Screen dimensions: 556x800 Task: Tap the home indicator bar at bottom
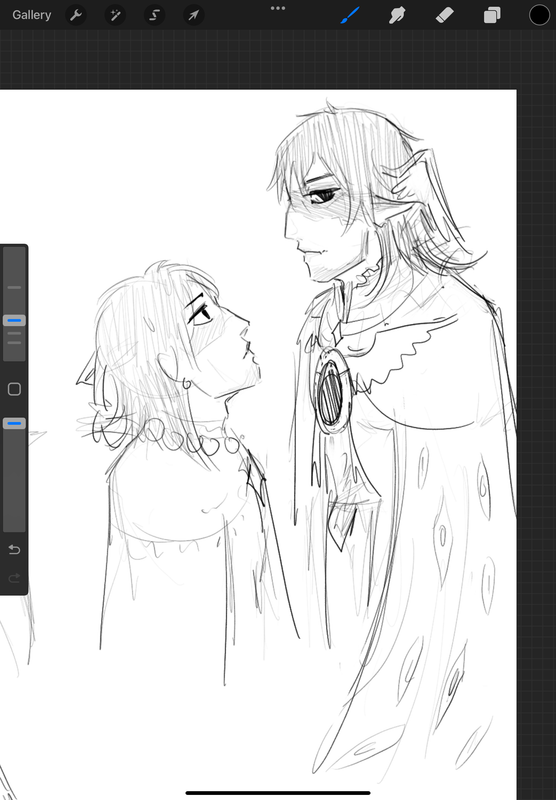pyautogui.click(x=278, y=793)
